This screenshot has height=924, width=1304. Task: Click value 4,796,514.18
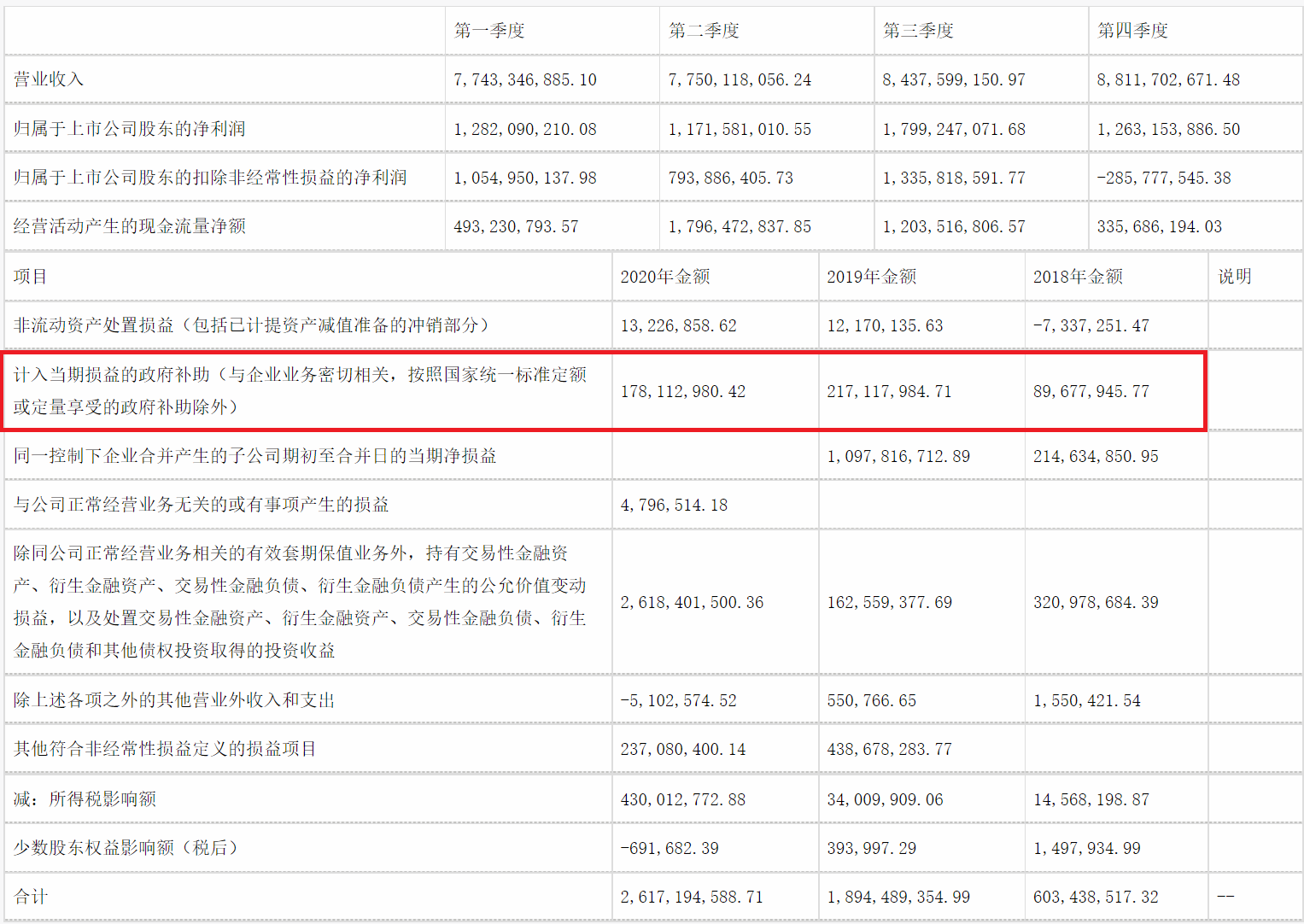(675, 505)
